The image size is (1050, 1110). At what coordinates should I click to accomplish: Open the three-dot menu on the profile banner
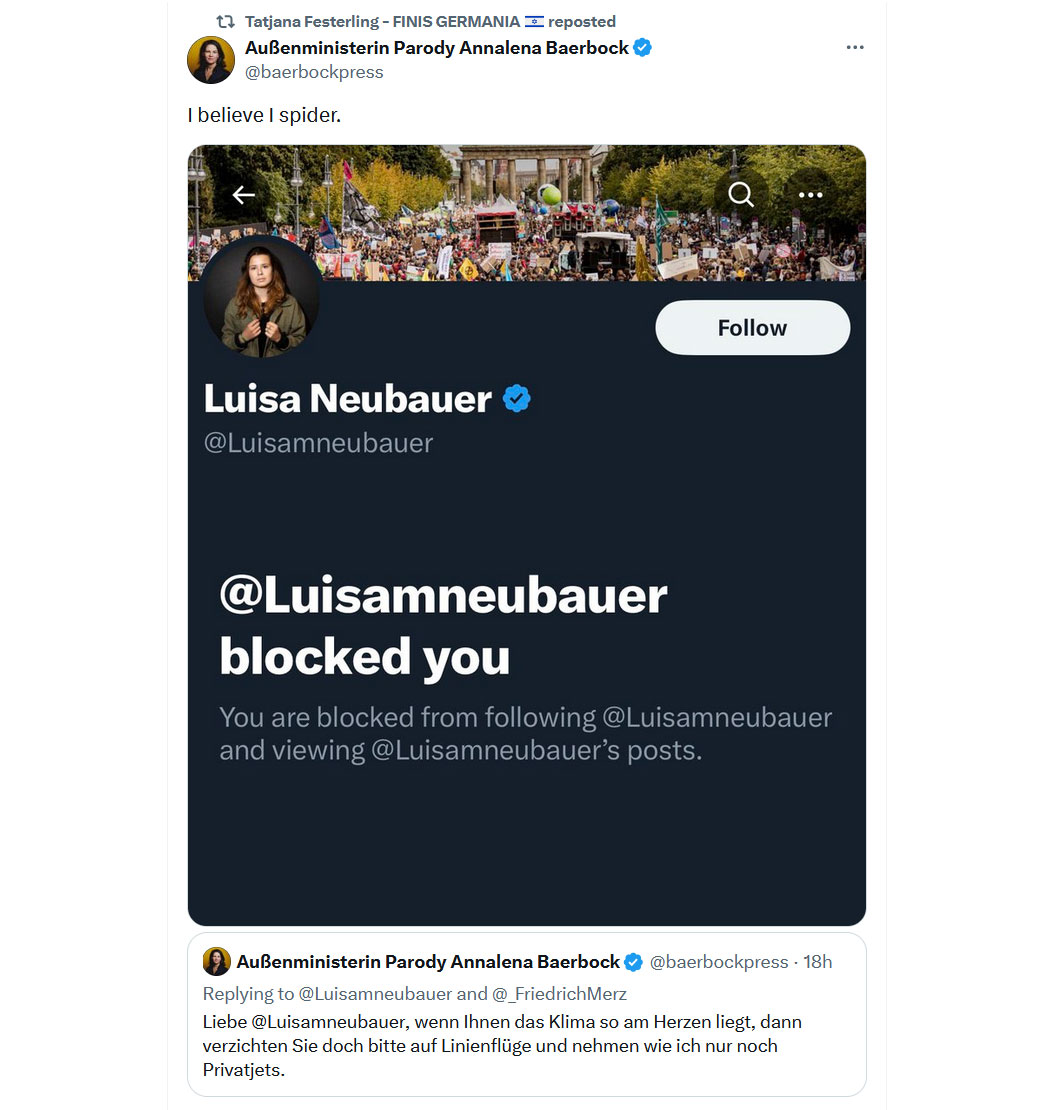[810, 195]
